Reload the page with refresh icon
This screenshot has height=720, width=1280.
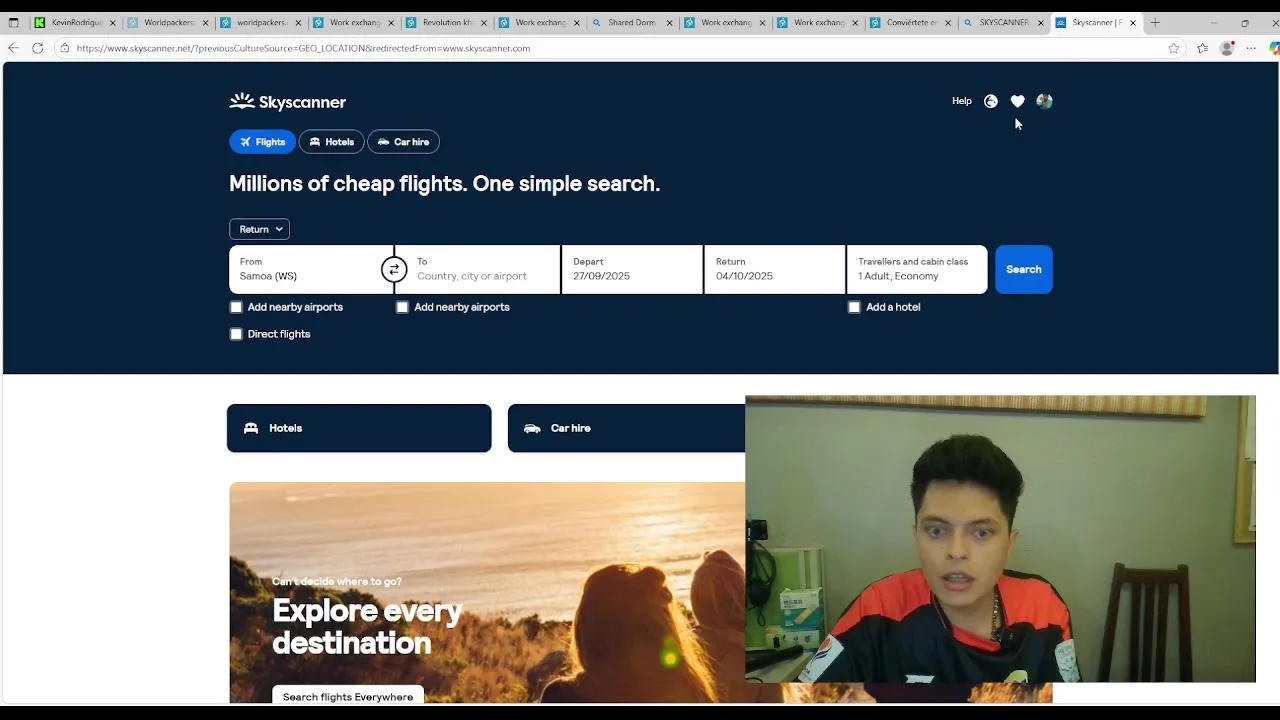click(38, 48)
